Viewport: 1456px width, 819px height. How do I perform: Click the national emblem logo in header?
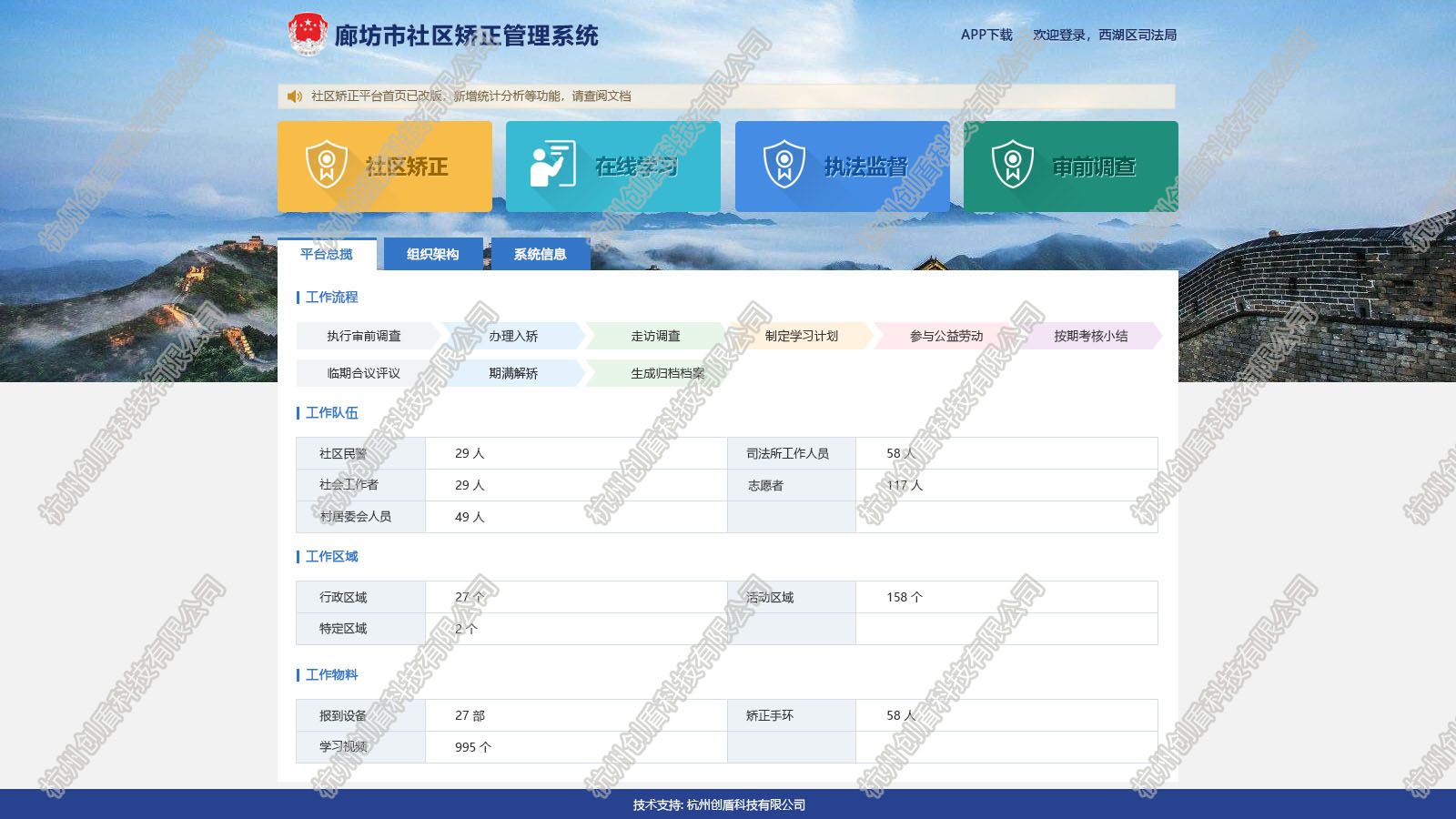[x=308, y=34]
